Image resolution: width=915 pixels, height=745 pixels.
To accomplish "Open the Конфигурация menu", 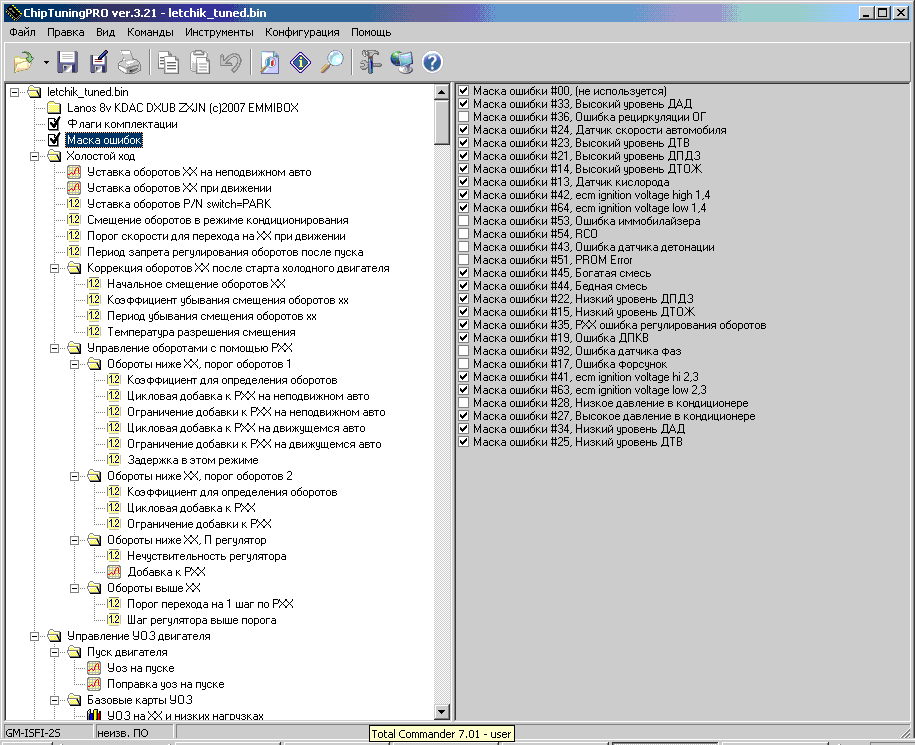I will (x=302, y=32).
